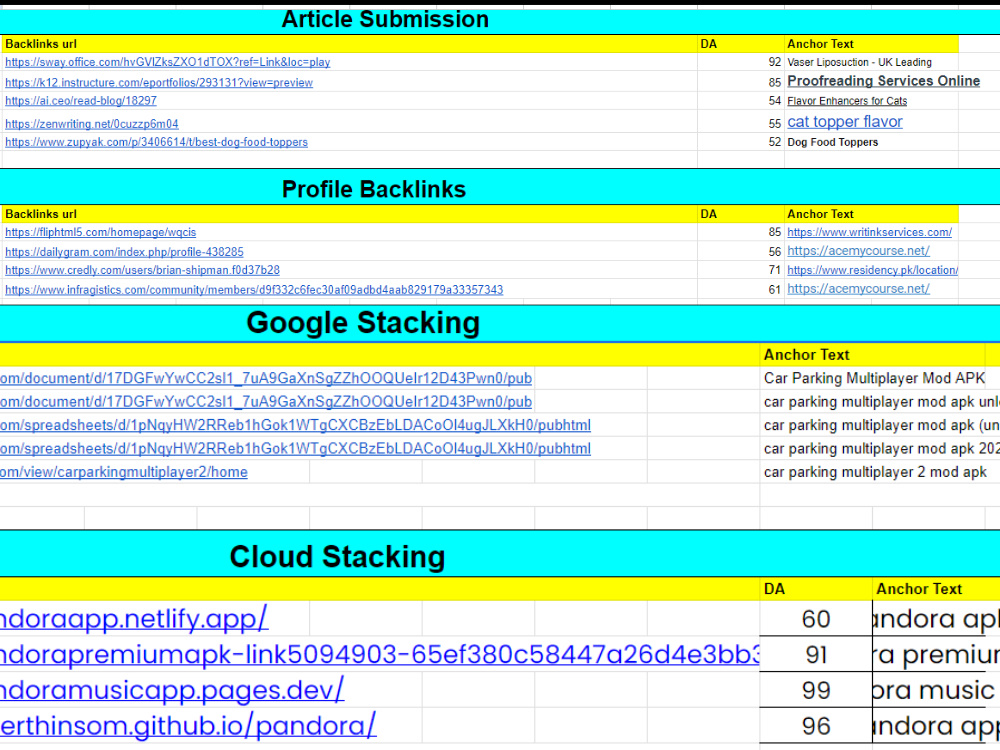Viewport: 1000px width, 750px height.
Task: Open the infragistics.com community members link
Action: [254, 290]
